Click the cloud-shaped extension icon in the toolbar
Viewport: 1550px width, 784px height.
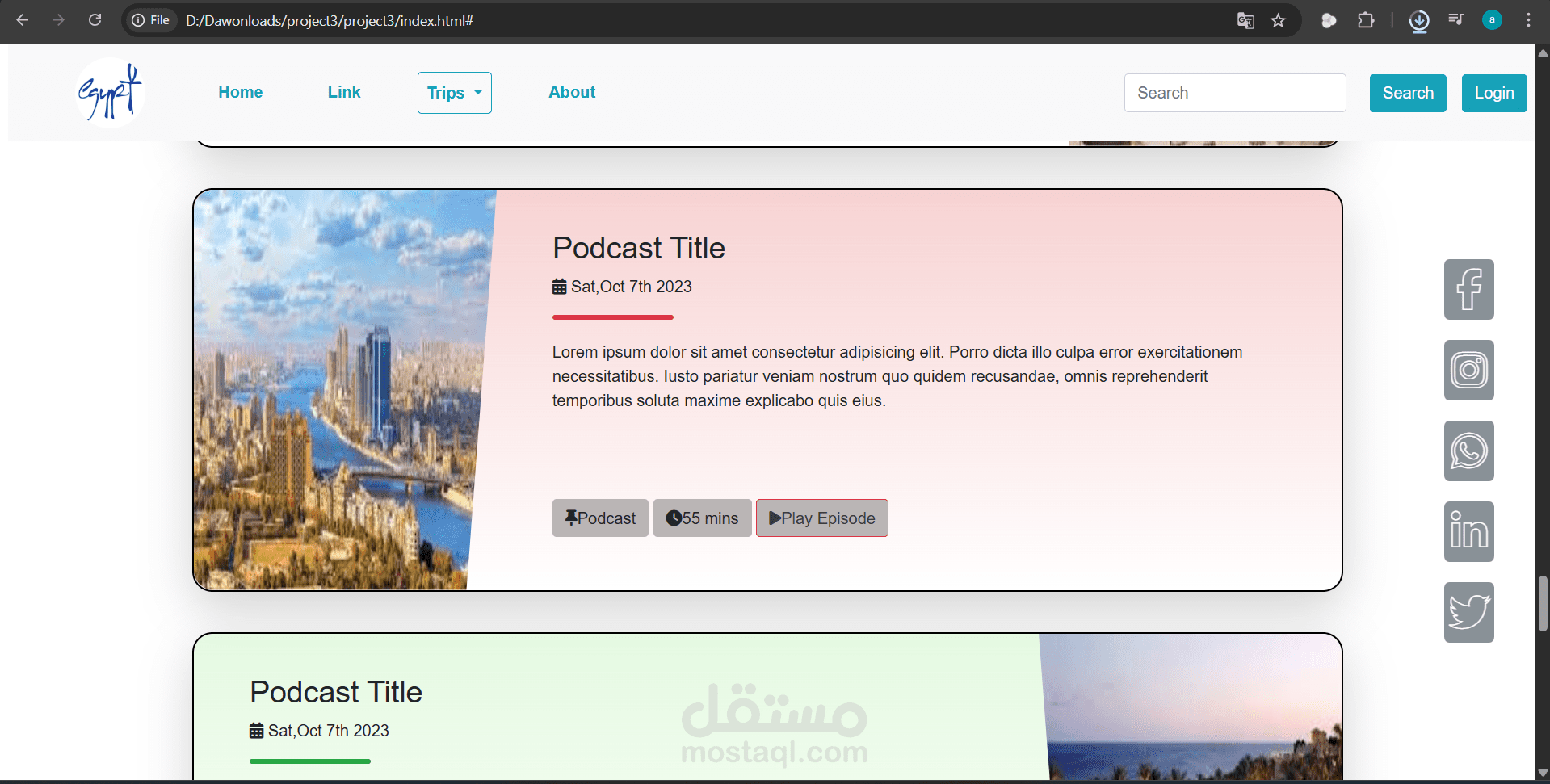coord(1329,20)
